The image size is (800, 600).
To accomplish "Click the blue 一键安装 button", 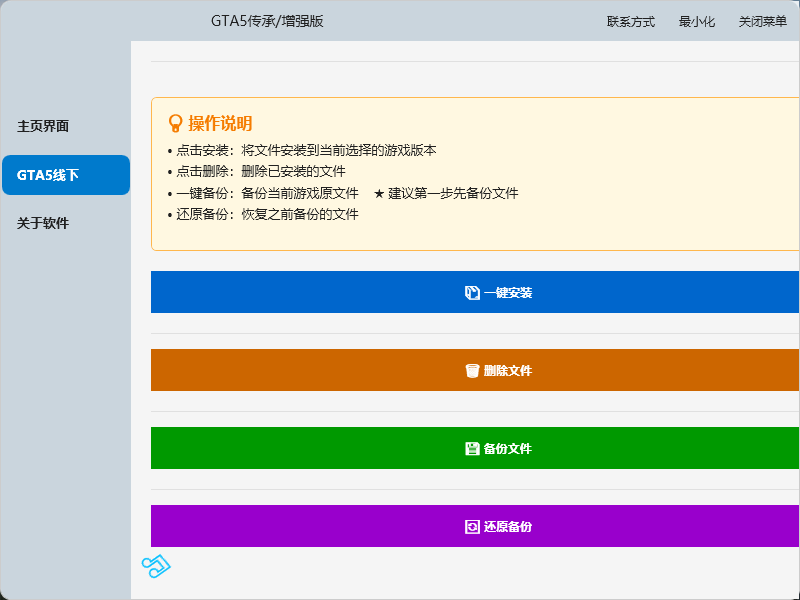I will coord(475,292).
